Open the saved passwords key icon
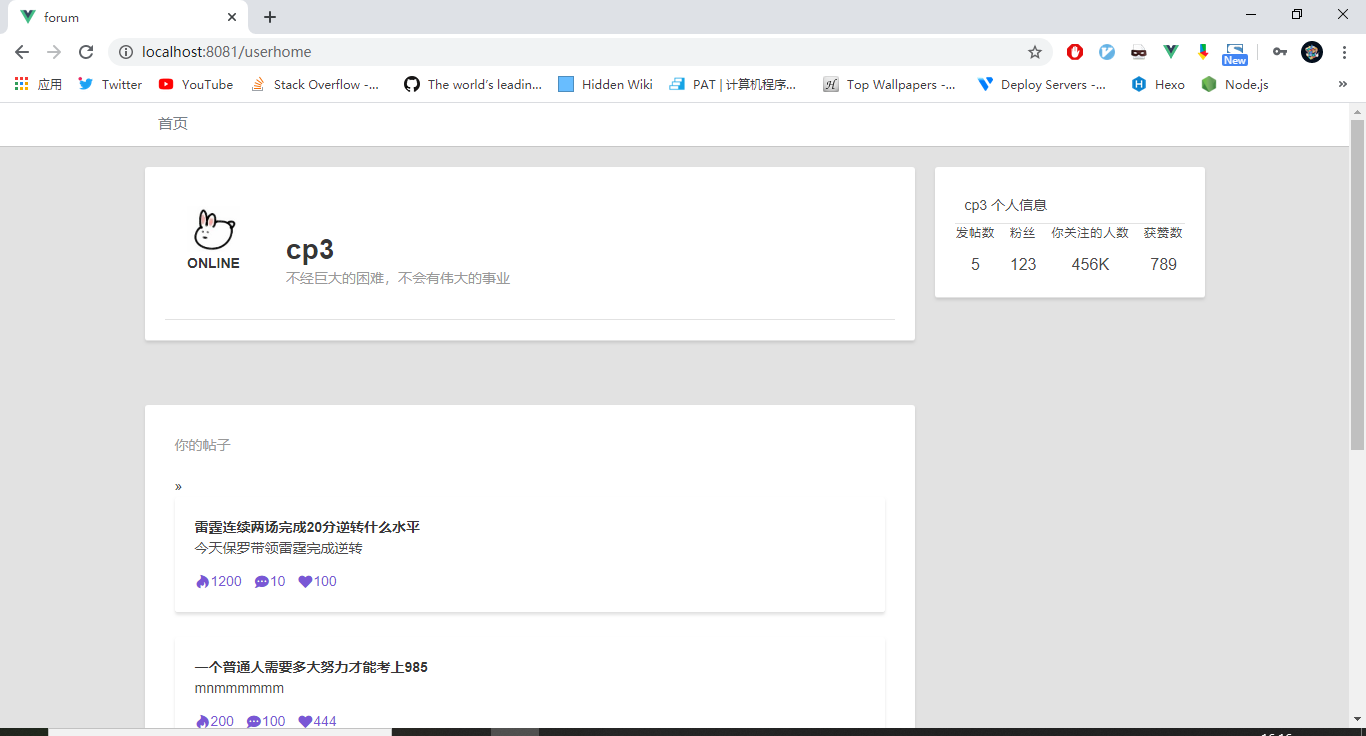Screen dimensions: 1366x736 click(1280, 52)
